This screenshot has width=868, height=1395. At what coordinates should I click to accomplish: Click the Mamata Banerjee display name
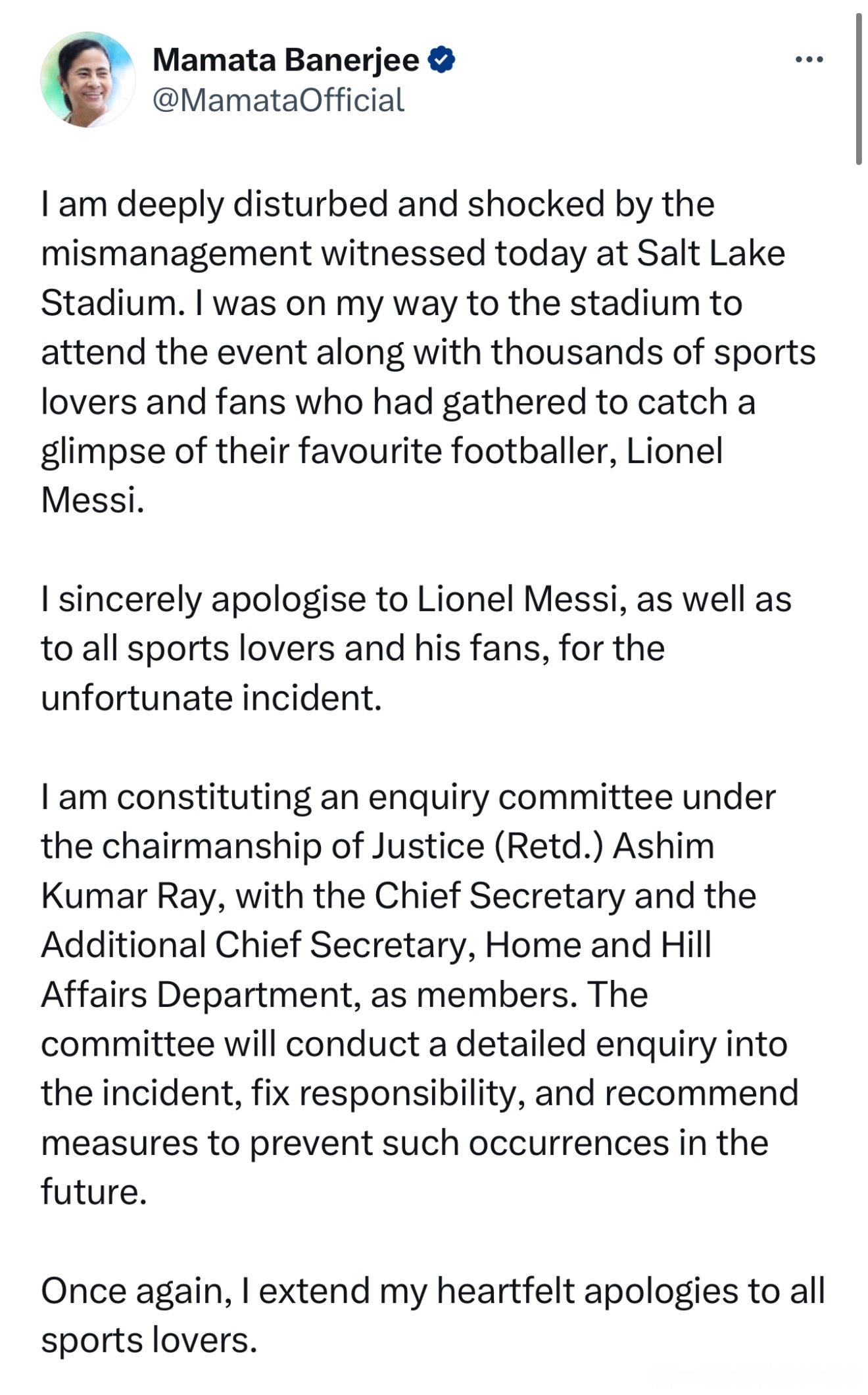[285, 61]
